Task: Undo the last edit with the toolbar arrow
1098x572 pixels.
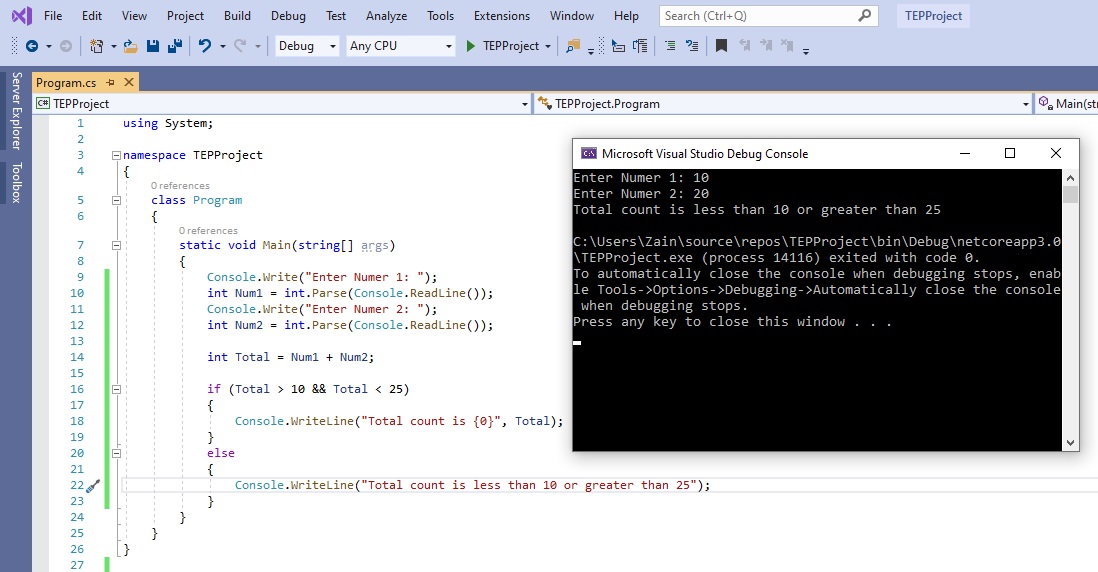Action: [204, 46]
